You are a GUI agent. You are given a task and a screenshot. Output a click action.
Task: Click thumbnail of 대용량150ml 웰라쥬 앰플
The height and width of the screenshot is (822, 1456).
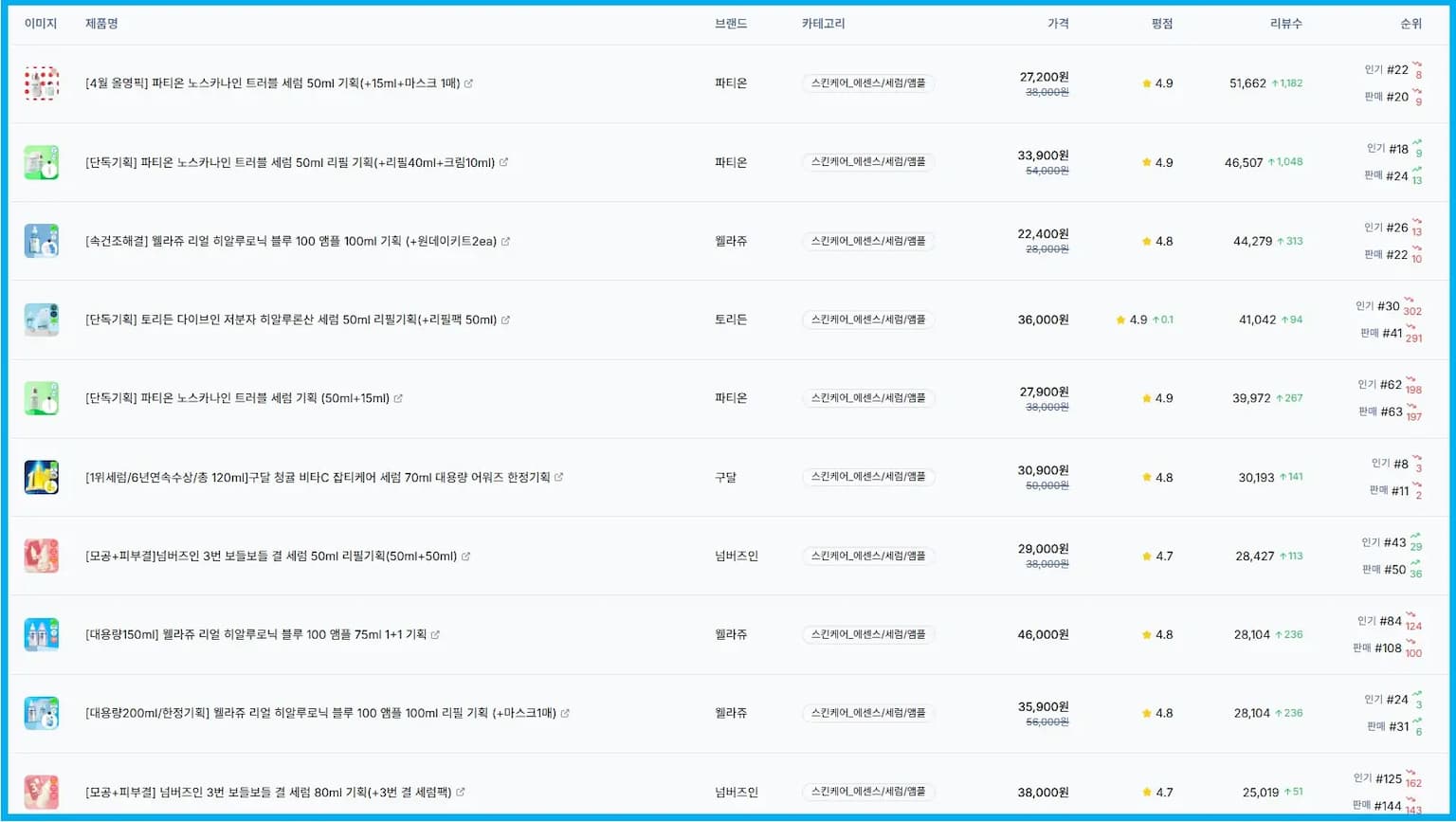(41, 634)
